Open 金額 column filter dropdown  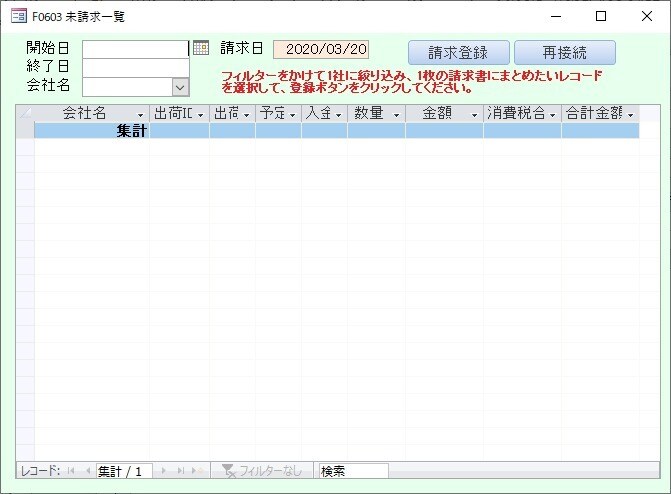(x=474, y=115)
